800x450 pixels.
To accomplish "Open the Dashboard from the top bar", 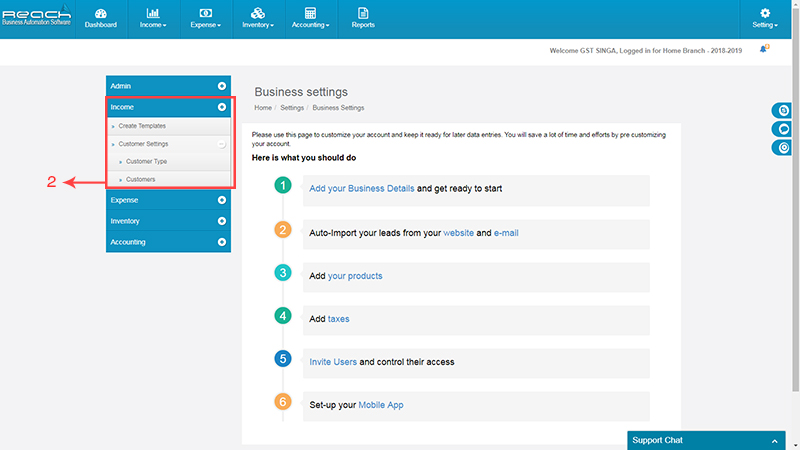I will coord(101,19).
